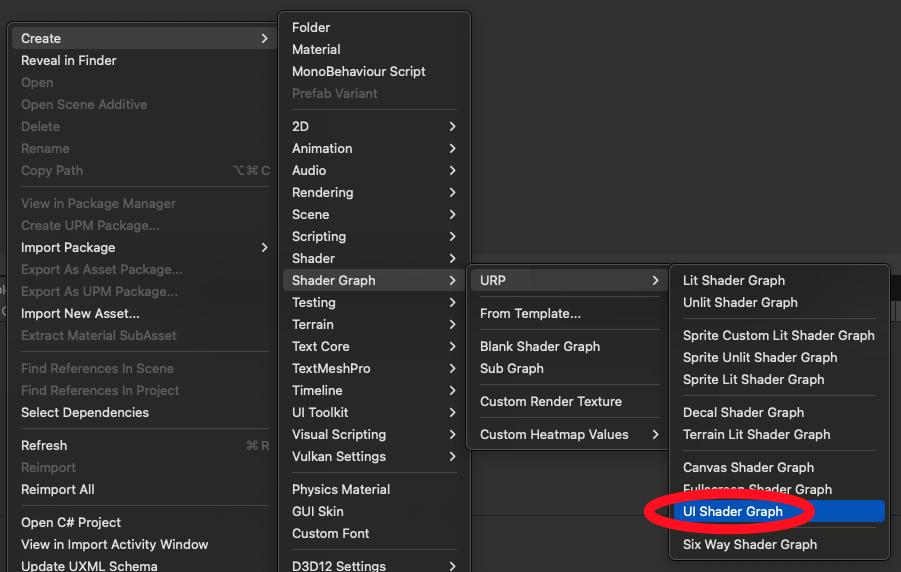The width and height of the screenshot is (901, 572).
Task: Expand the 2D submenu
Action: 374,126
